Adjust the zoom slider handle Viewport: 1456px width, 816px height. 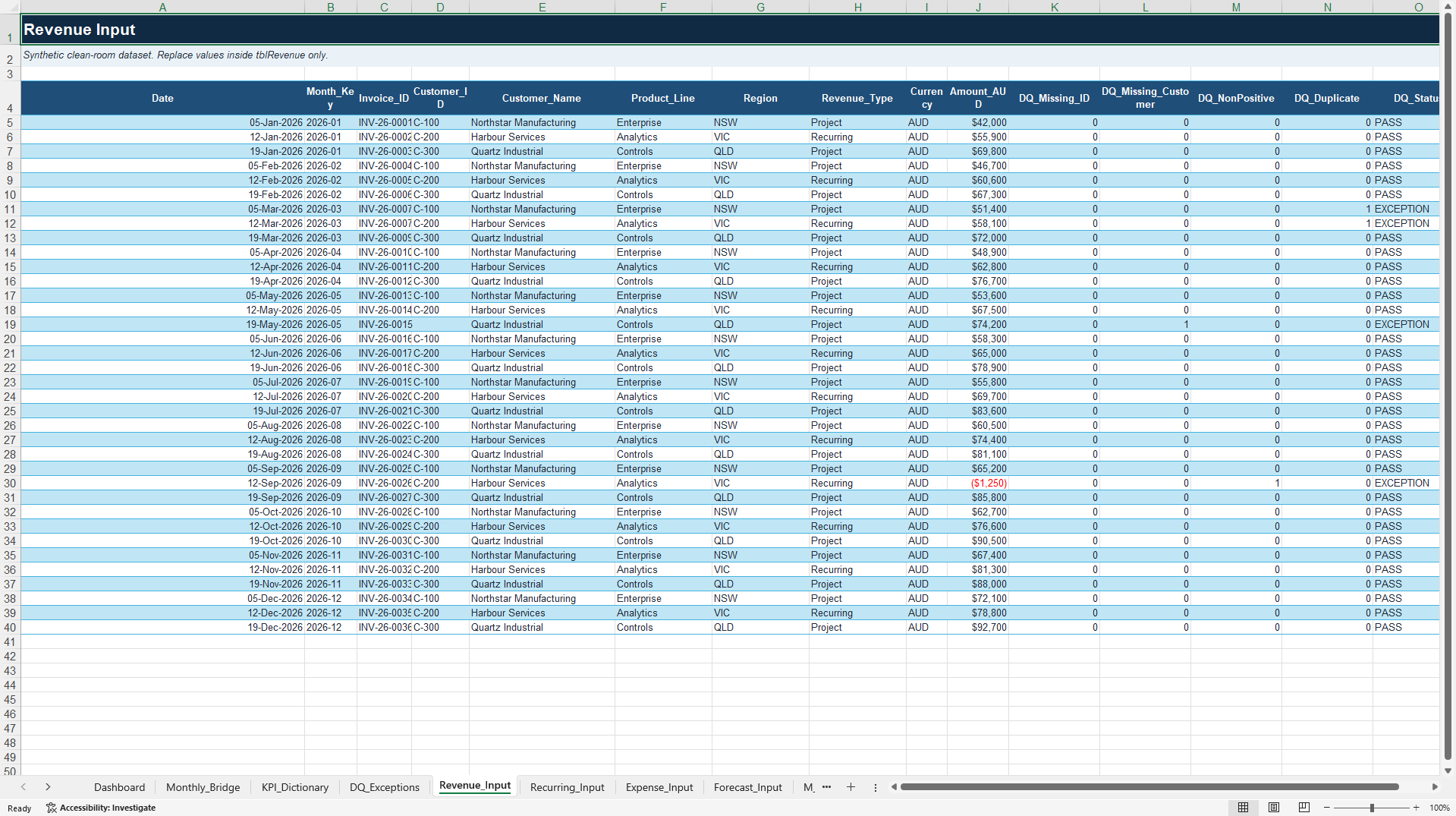1372,808
